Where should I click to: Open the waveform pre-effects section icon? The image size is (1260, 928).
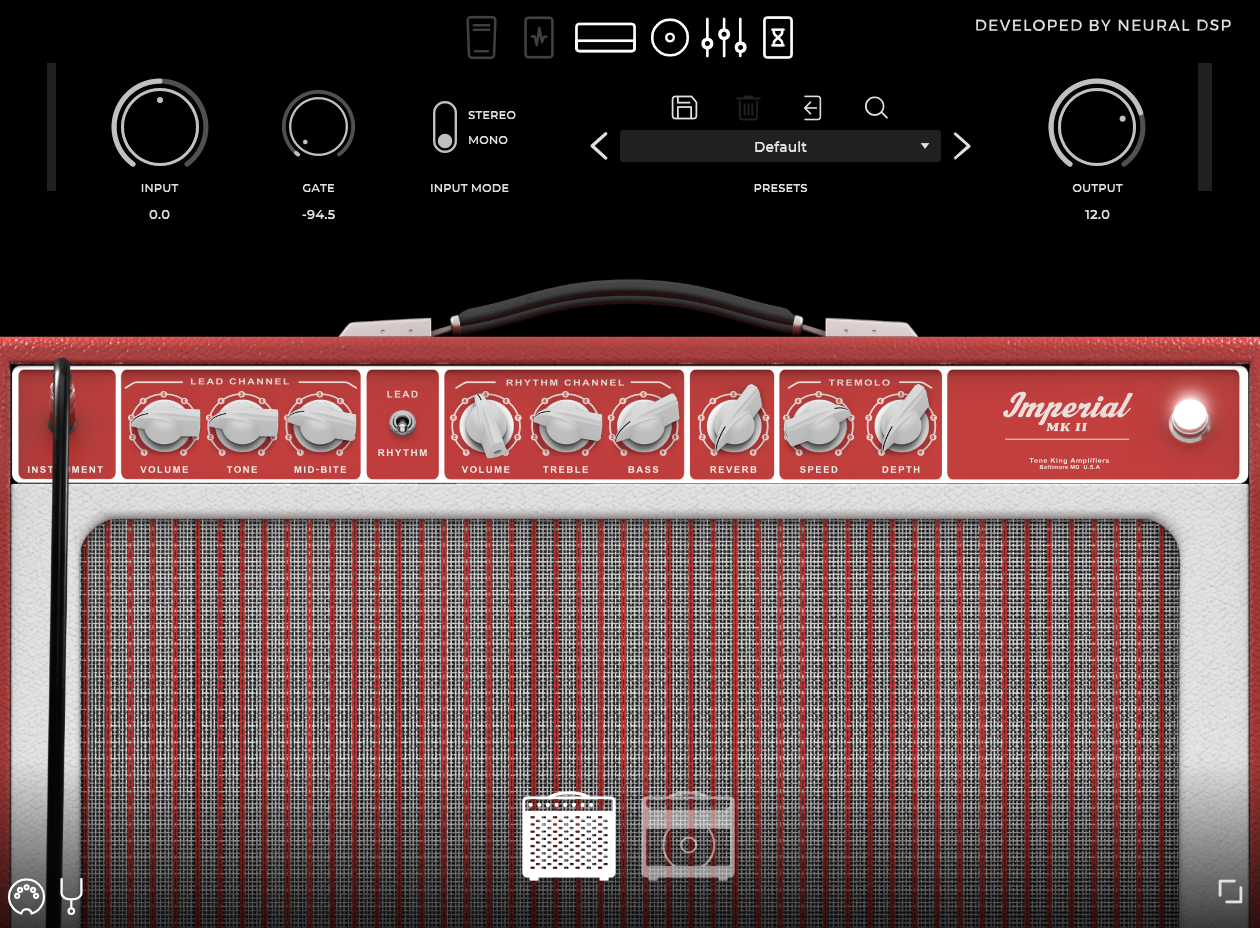[539, 38]
